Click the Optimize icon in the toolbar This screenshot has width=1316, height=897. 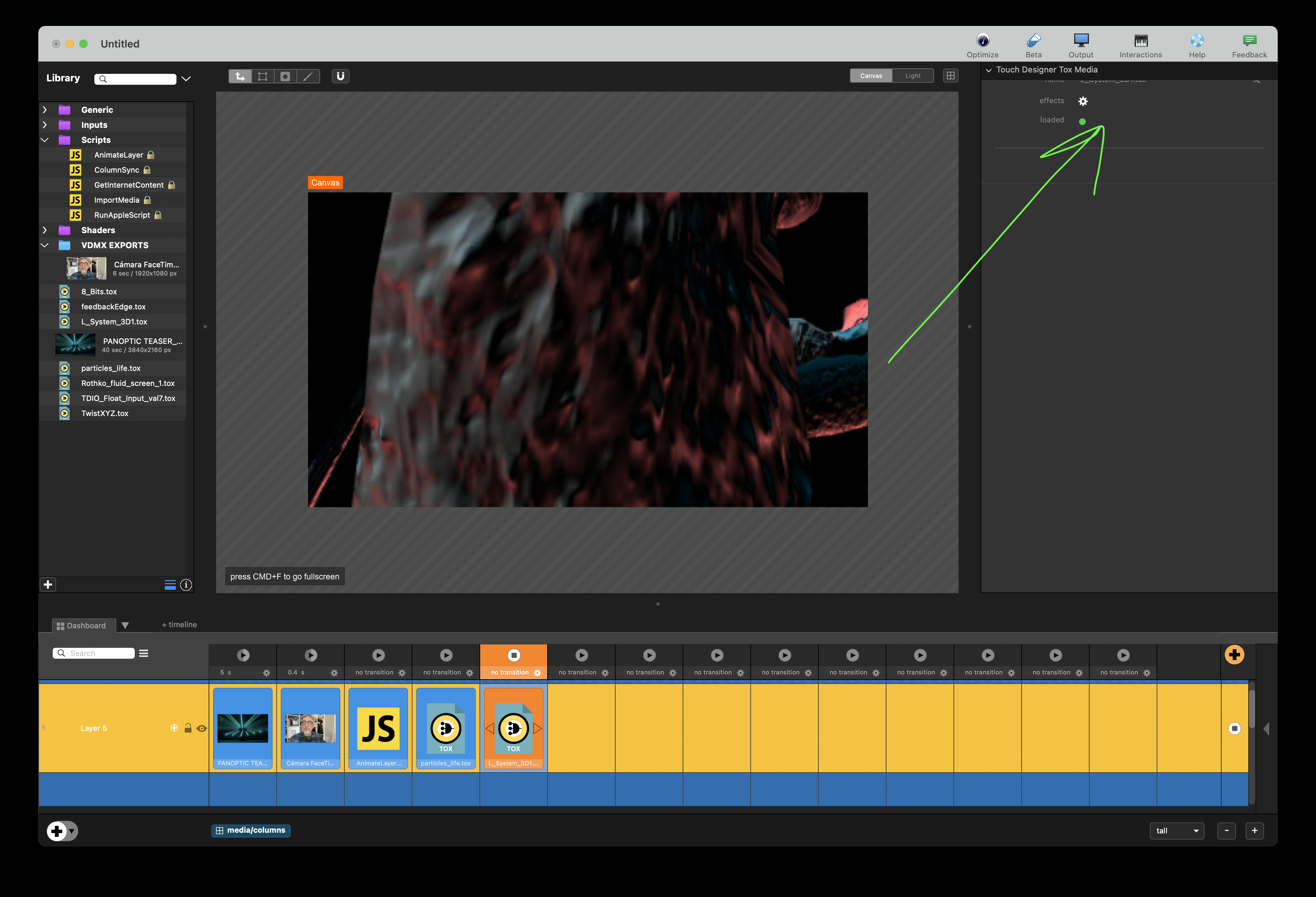coord(983,41)
